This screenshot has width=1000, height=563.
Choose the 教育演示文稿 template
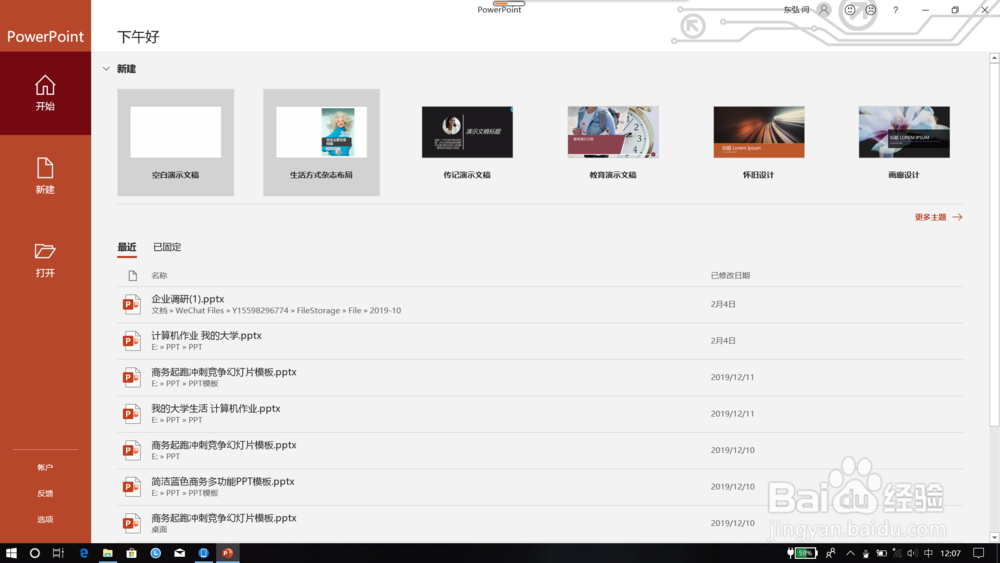[x=613, y=142]
